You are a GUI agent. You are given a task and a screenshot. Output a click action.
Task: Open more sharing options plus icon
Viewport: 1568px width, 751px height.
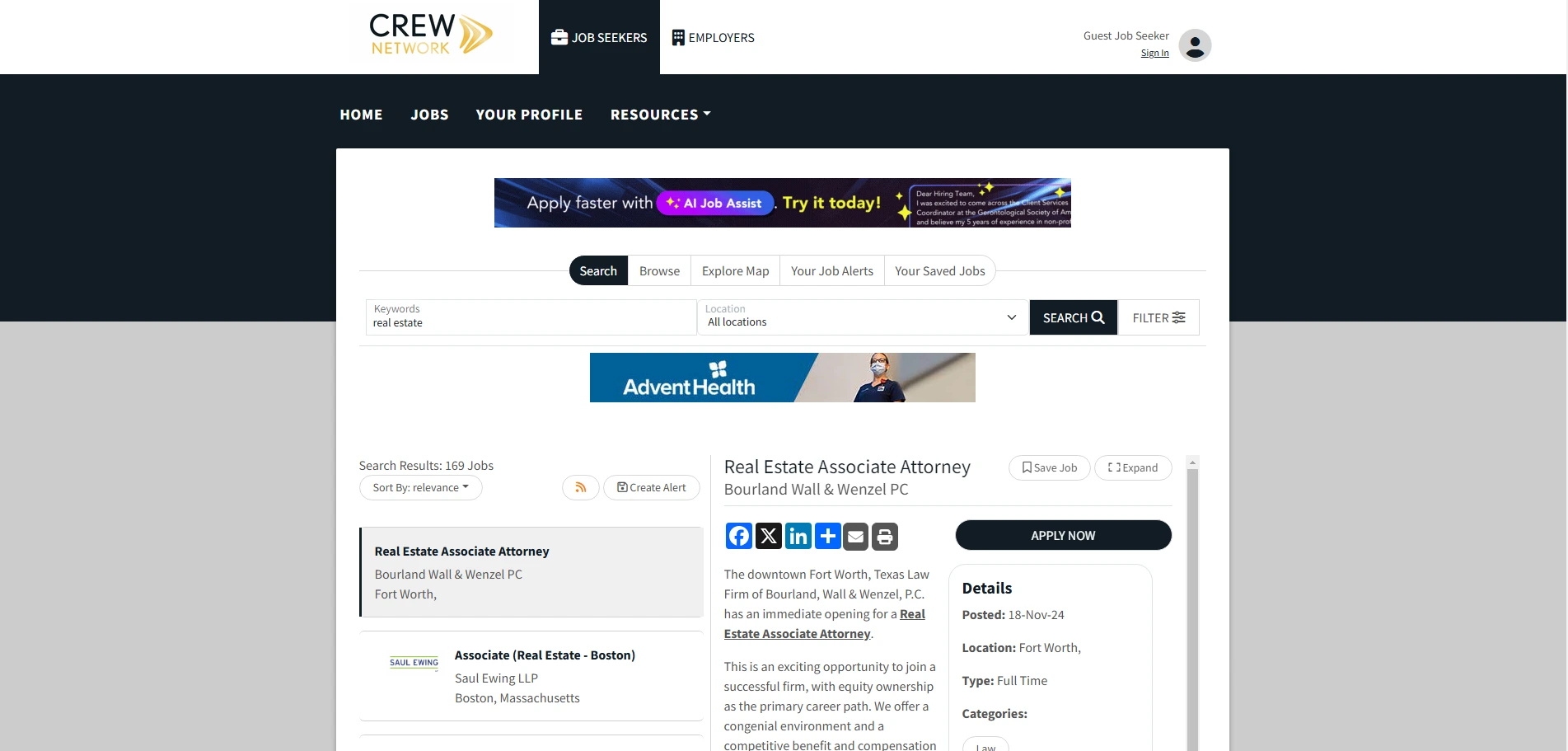point(828,536)
